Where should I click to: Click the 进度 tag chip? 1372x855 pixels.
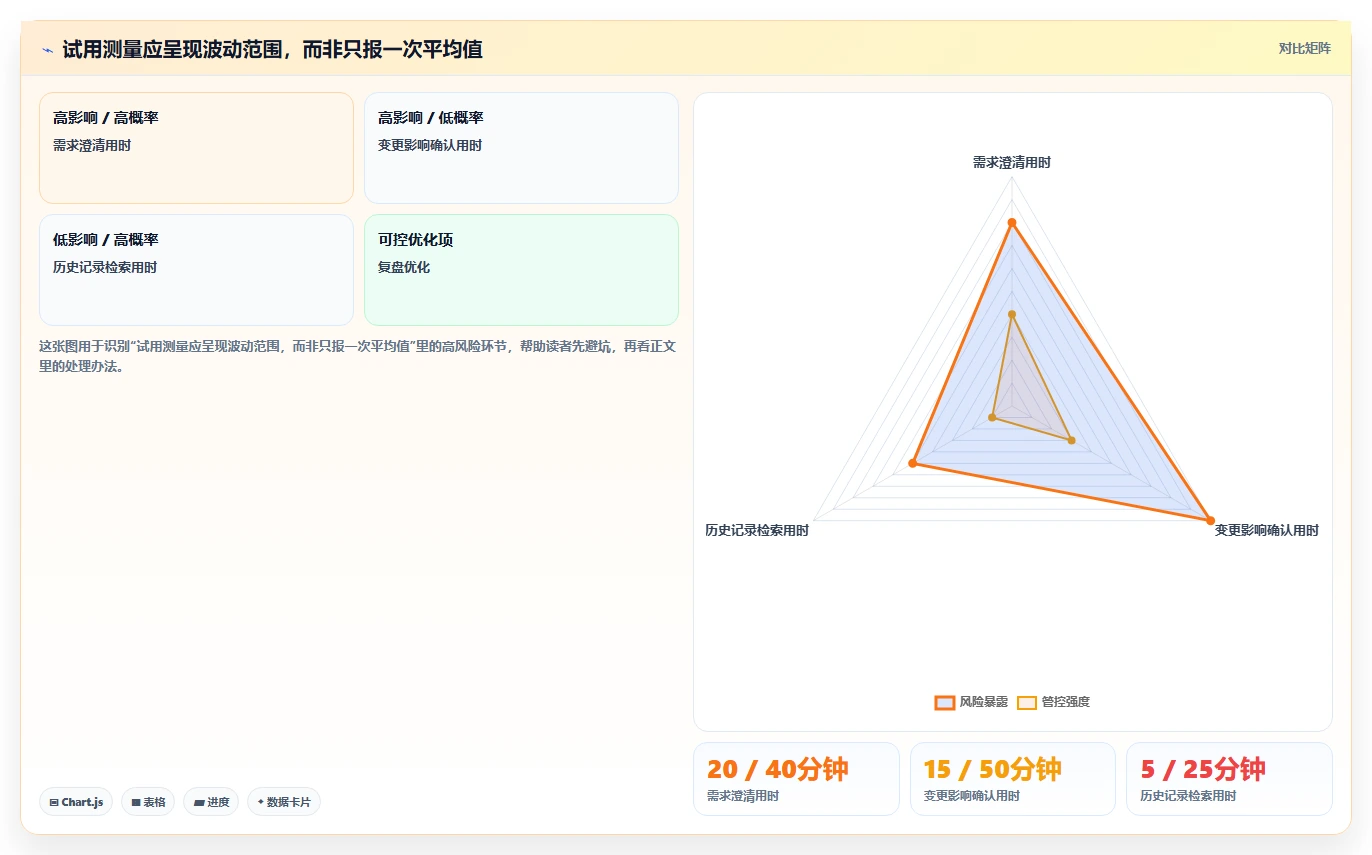click(x=211, y=802)
